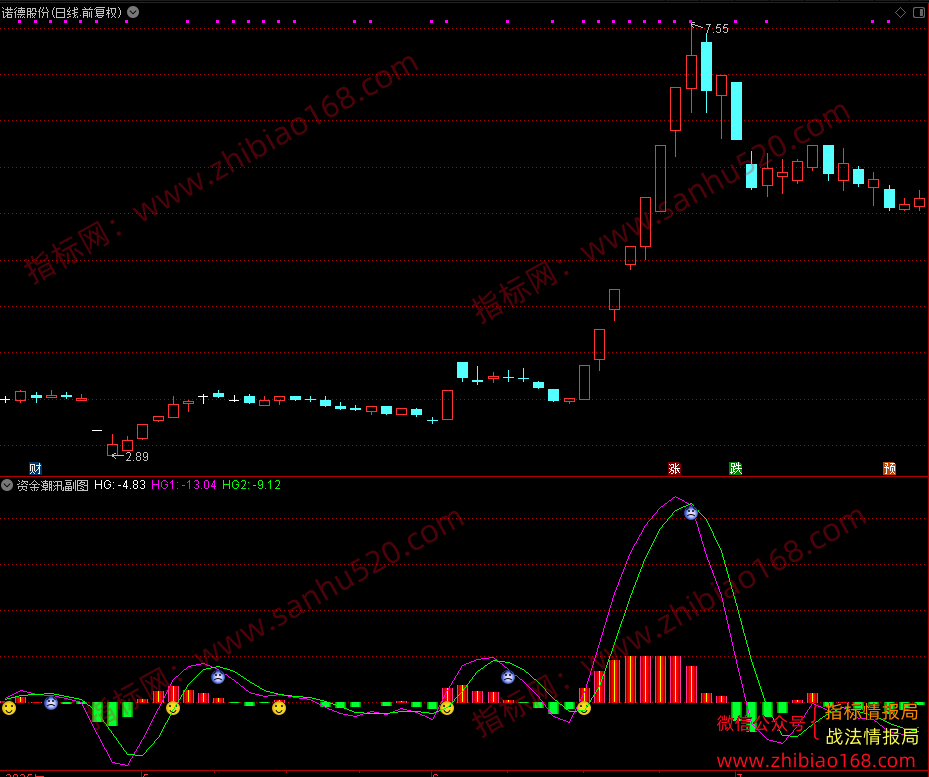
Task: Click the green HG2: -9.12 value
Action: (251, 485)
